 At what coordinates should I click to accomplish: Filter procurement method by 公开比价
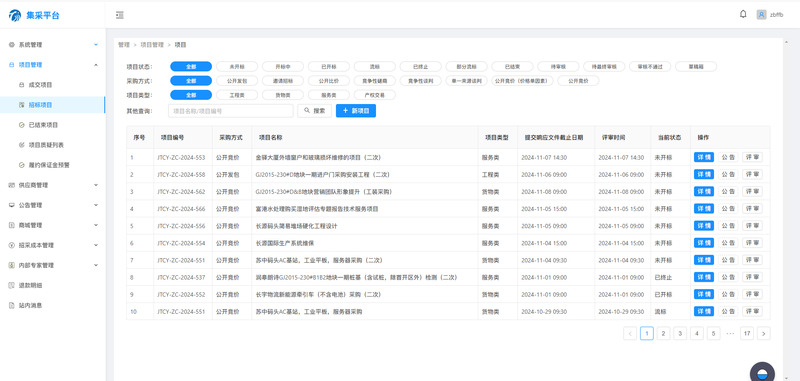click(329, 81)
